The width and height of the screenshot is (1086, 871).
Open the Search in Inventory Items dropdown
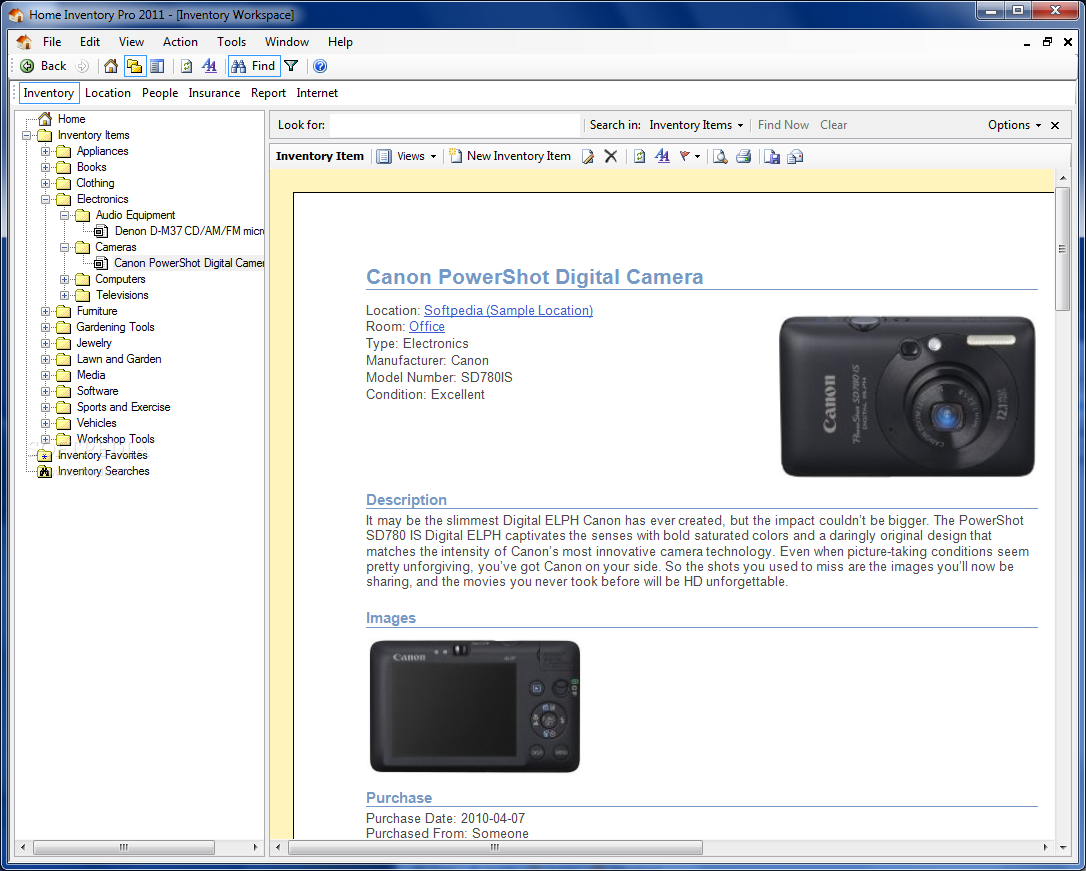click(x=696, y=125)
